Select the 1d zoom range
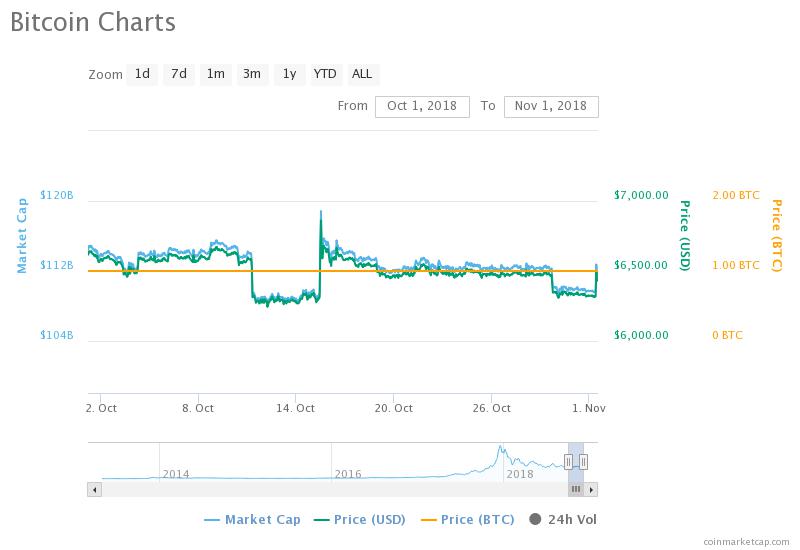Viewport: 800px width, 550px height. (142, 74)
